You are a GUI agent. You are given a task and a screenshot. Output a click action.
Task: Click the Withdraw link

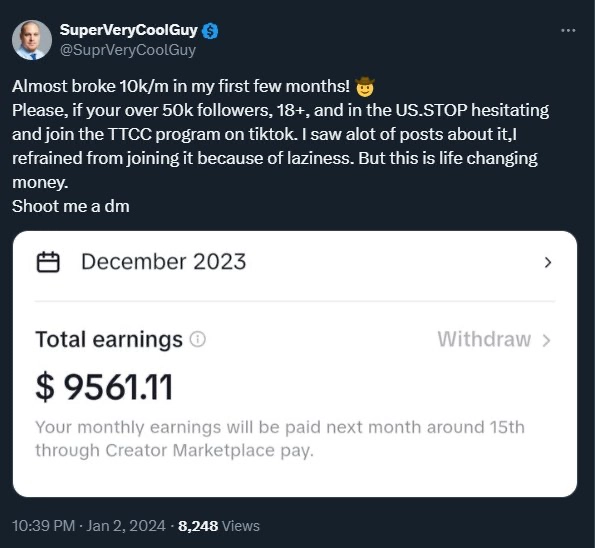pos(484,339)
